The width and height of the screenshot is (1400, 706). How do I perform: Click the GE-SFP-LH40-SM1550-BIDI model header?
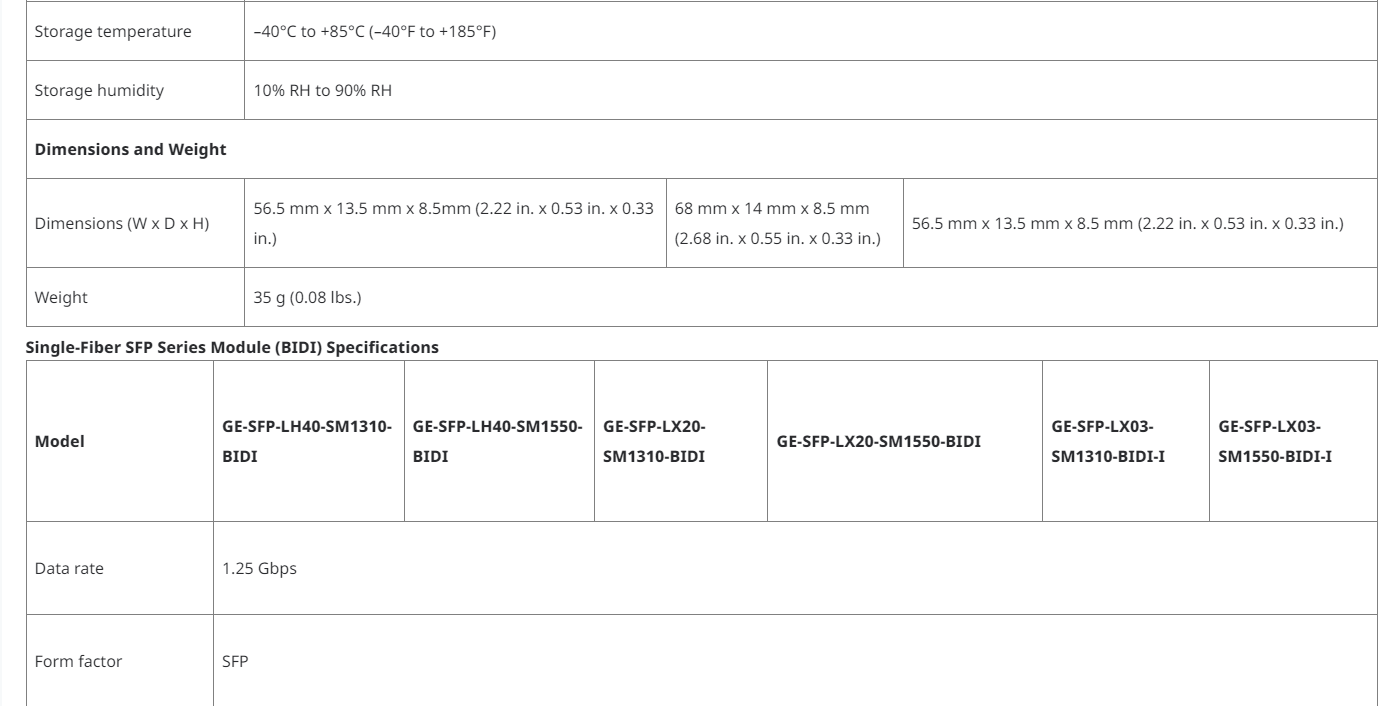click(497, 441)
